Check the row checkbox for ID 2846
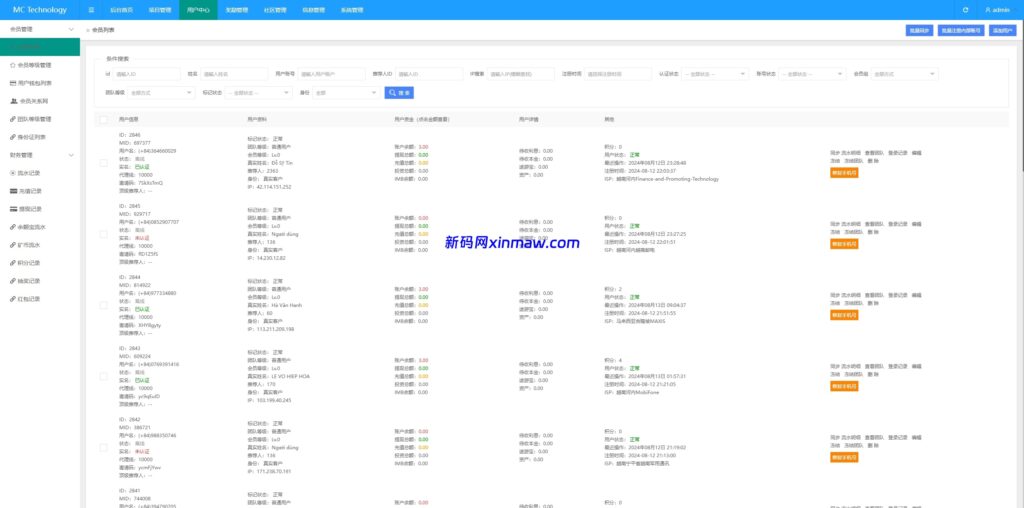1024x508 pixels. click(103, 163)
